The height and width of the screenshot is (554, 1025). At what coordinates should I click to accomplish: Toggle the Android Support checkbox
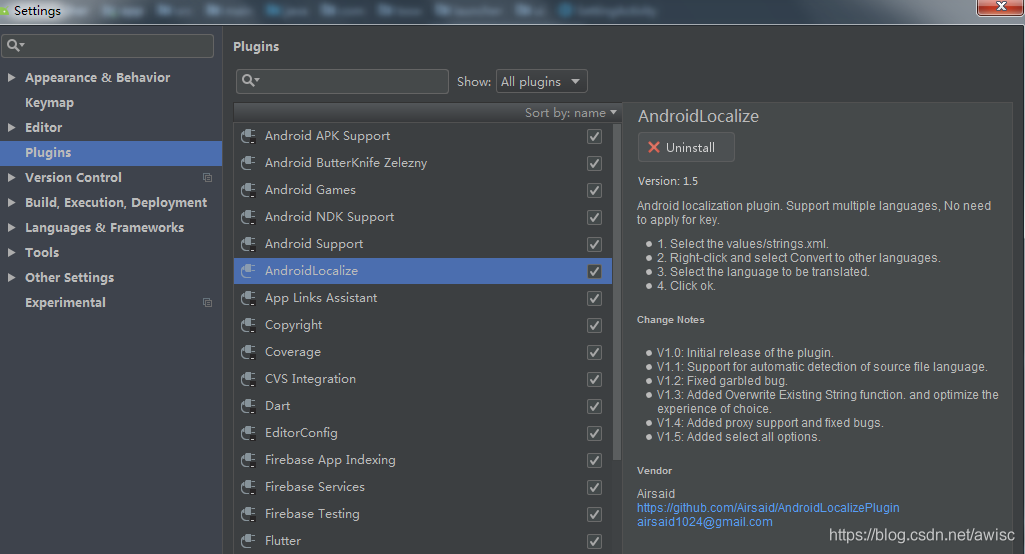pyautogui.click(x=594, y=245)
